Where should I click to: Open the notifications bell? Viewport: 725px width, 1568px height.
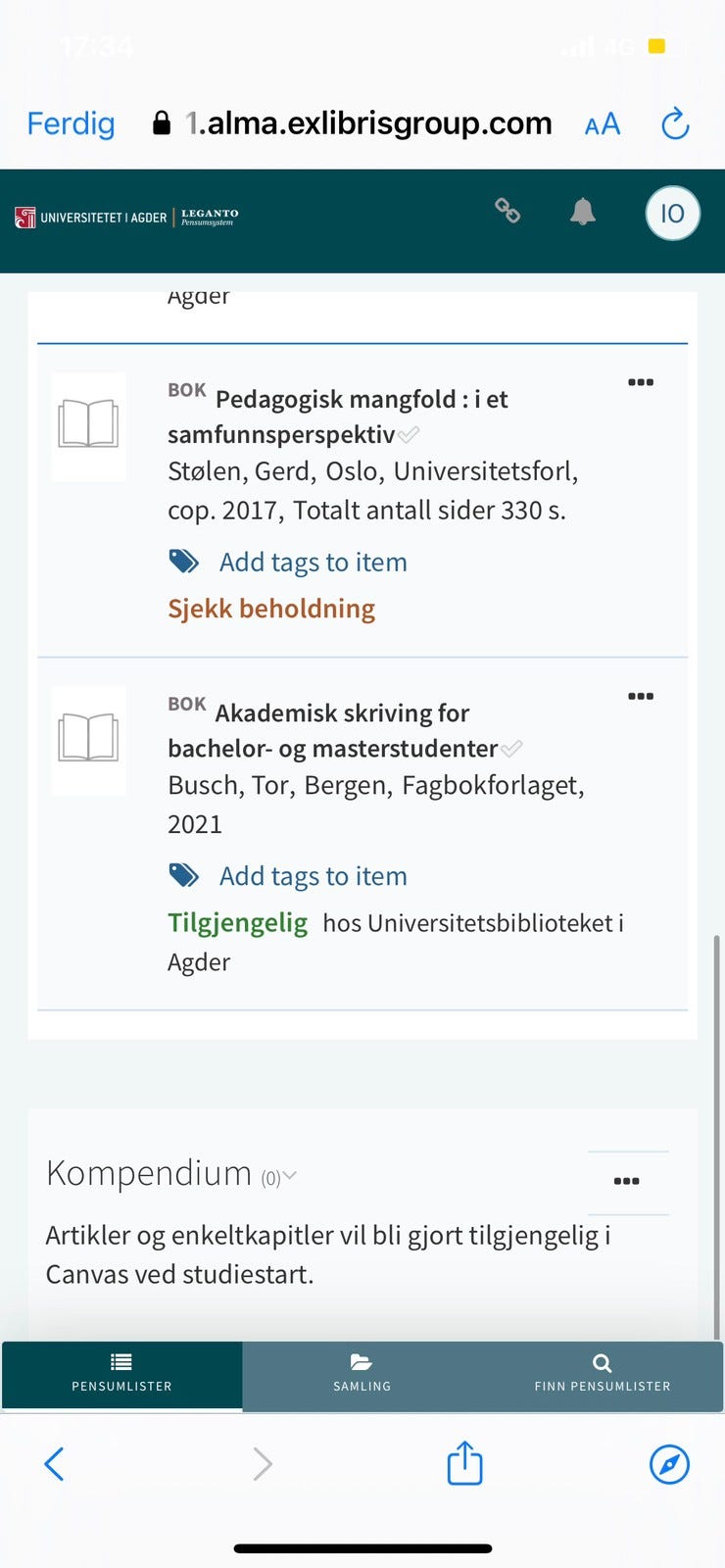(583, 212)
